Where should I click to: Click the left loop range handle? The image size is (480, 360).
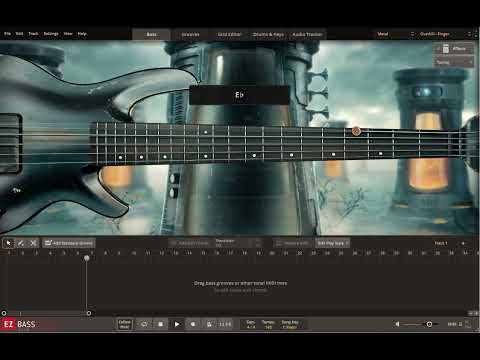point(4,313)
